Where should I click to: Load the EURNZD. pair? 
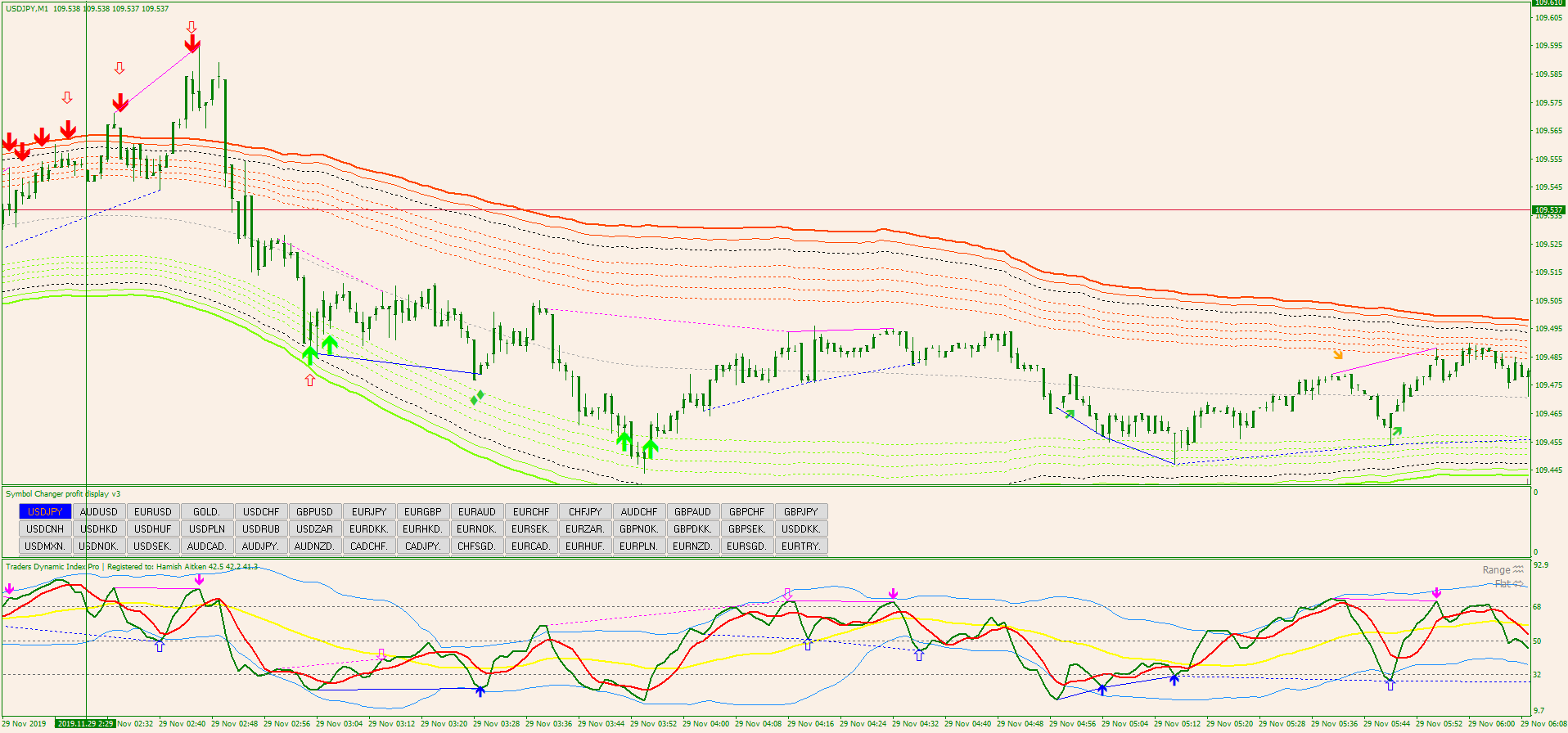pyautogui.click(x=693, y=546)
